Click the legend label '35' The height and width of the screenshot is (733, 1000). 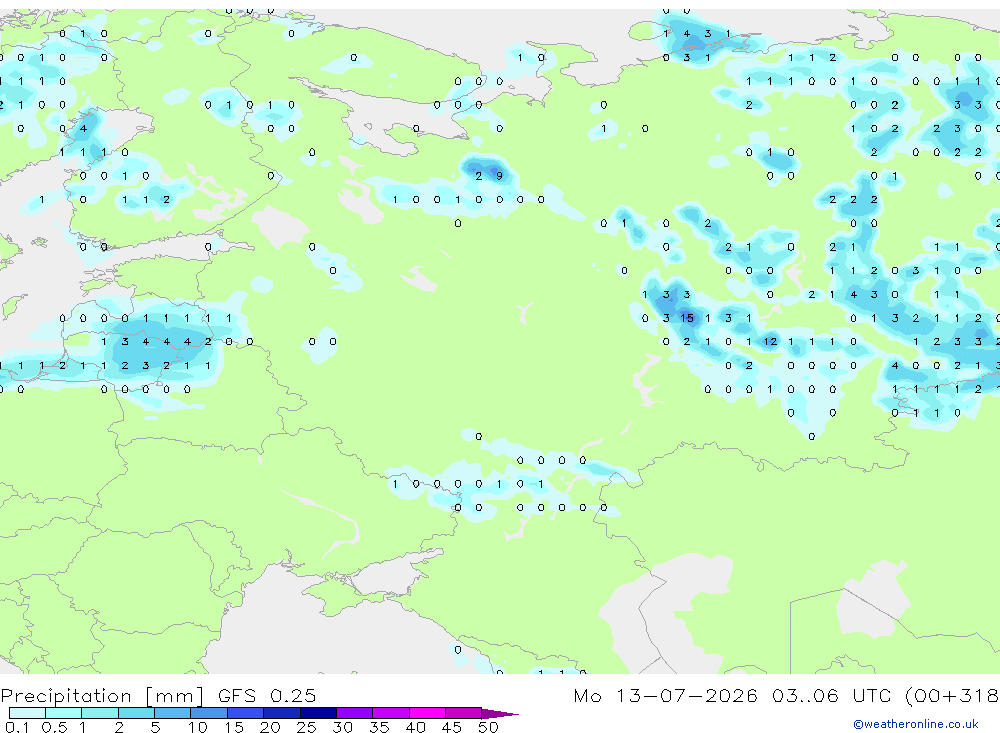tap(379, 727)
